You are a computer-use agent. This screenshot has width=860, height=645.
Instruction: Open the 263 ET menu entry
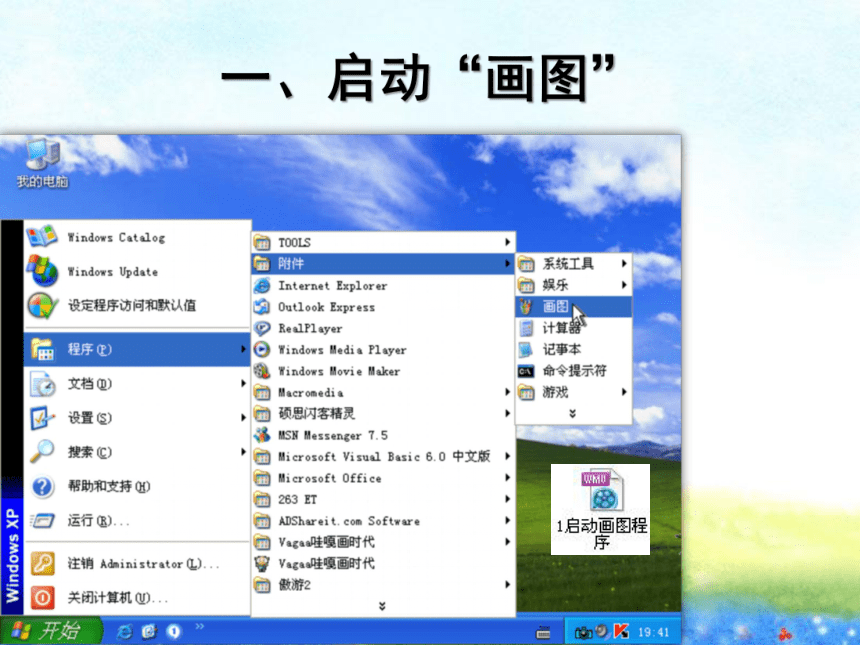click(383, 499)
